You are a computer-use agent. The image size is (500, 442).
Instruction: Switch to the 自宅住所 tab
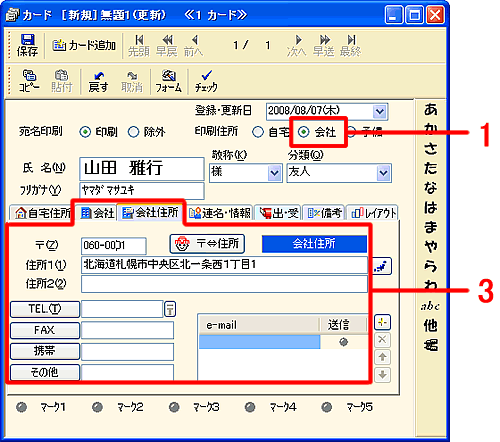pyautogui.click(x=42, y=213)
